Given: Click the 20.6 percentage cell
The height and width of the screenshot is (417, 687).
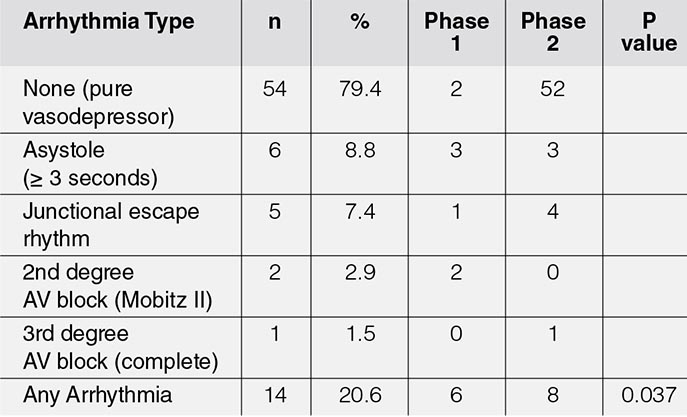Looking at the screenshot, I should [x=360, y=395].
